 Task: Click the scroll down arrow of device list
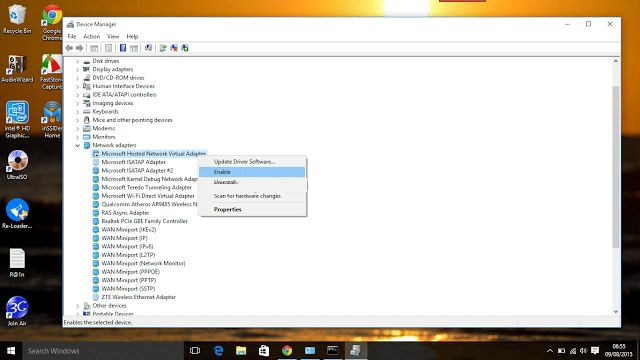tap(616, 312)
